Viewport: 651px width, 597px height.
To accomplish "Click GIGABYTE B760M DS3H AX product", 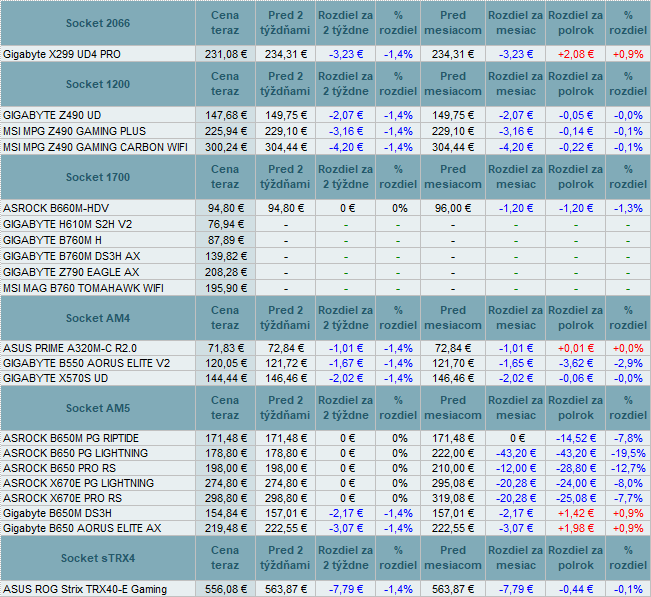I will coord(71,256).
